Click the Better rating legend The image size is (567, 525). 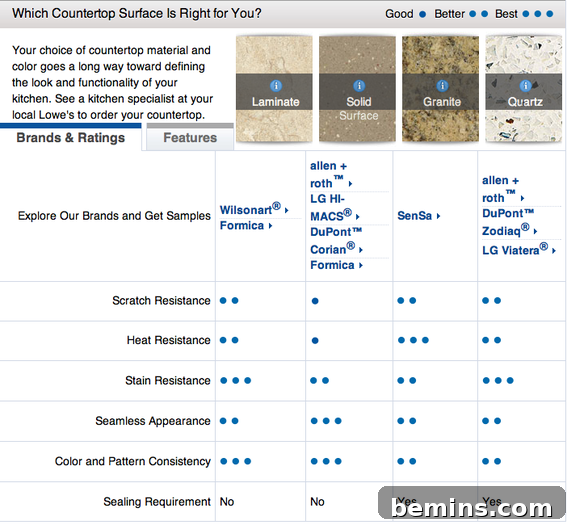[461, 14]
